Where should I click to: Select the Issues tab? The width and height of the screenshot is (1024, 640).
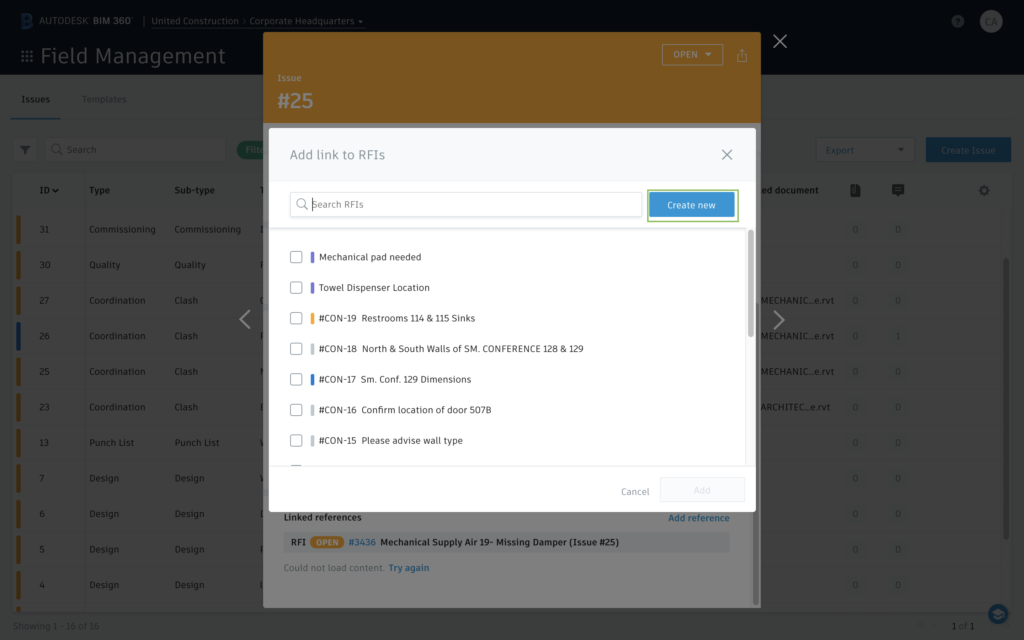36,99
